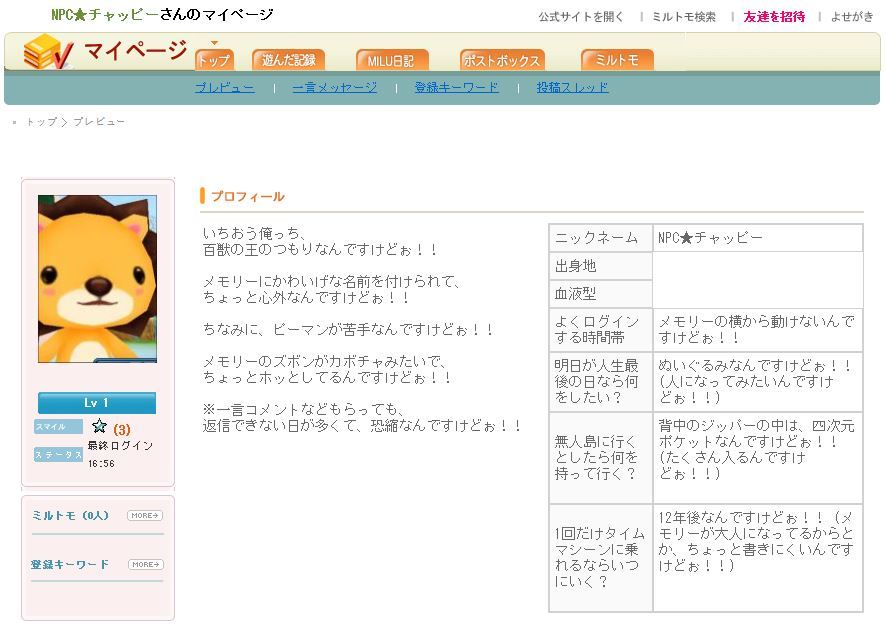886x629 pixels.
Task: Click the smile star icon beside (3)
Action: pyautogui.click(x=99, y=427)
